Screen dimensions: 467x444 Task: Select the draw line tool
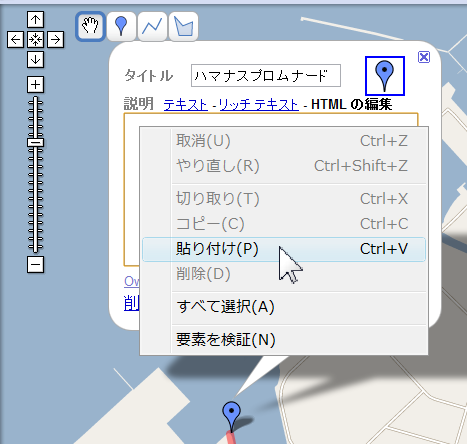152,26
